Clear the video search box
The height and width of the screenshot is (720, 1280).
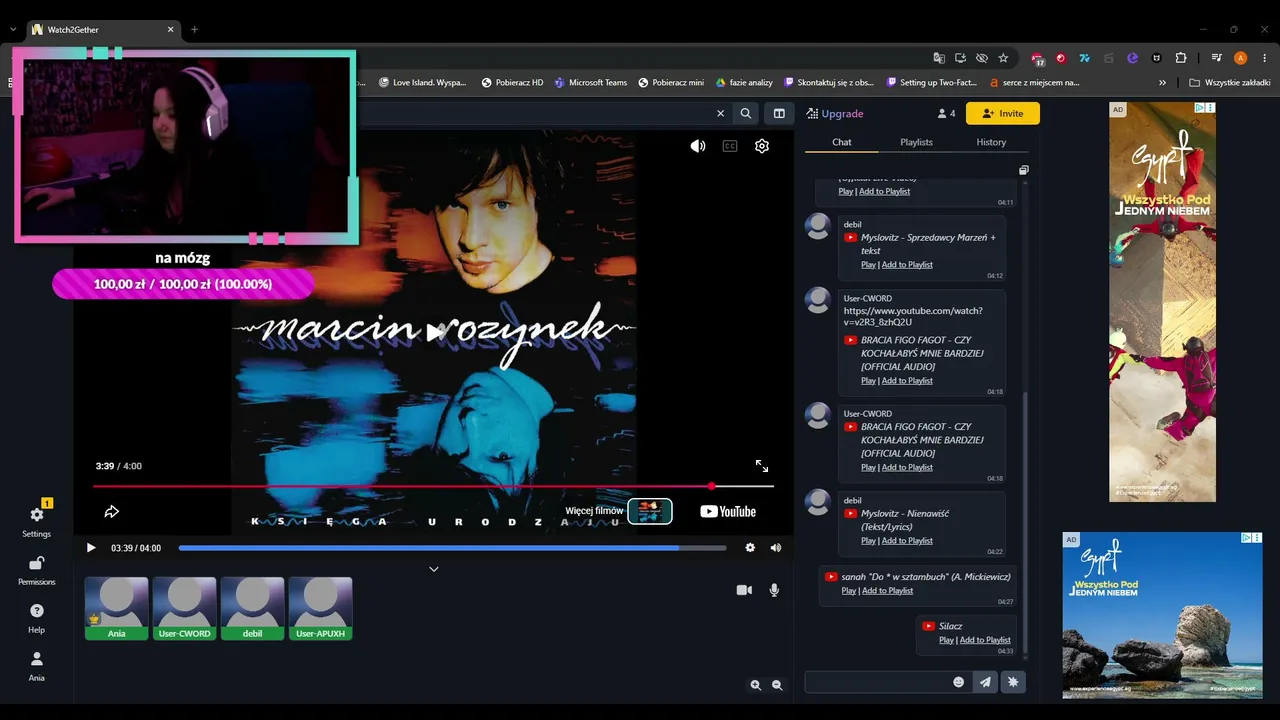point(720,114)
